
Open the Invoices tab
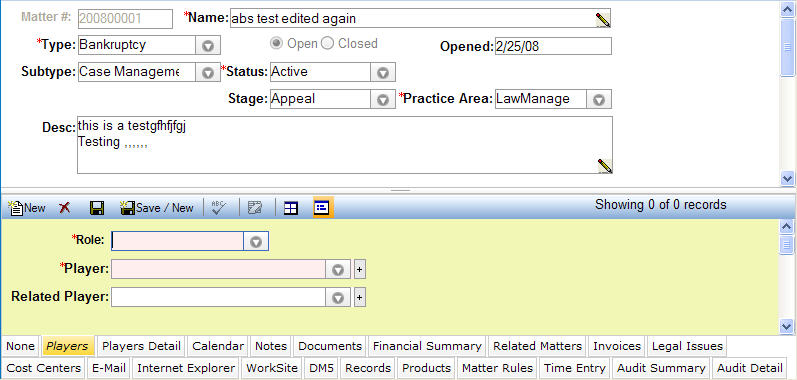[617, 346]
